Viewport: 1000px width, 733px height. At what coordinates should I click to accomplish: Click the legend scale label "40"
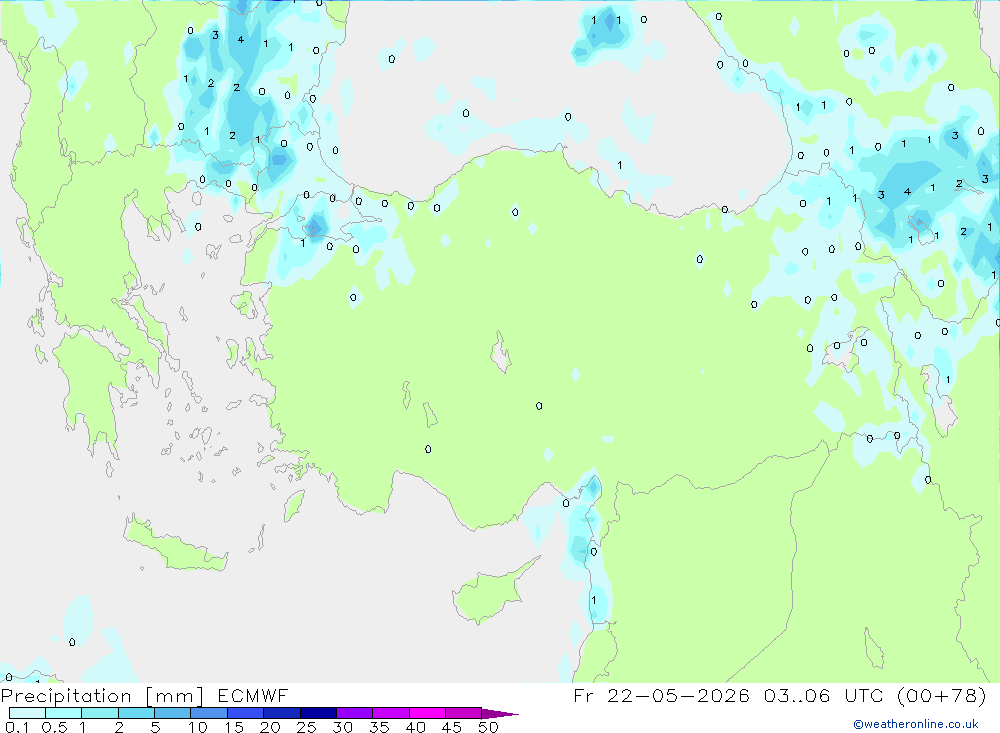(x=415, y=727)
